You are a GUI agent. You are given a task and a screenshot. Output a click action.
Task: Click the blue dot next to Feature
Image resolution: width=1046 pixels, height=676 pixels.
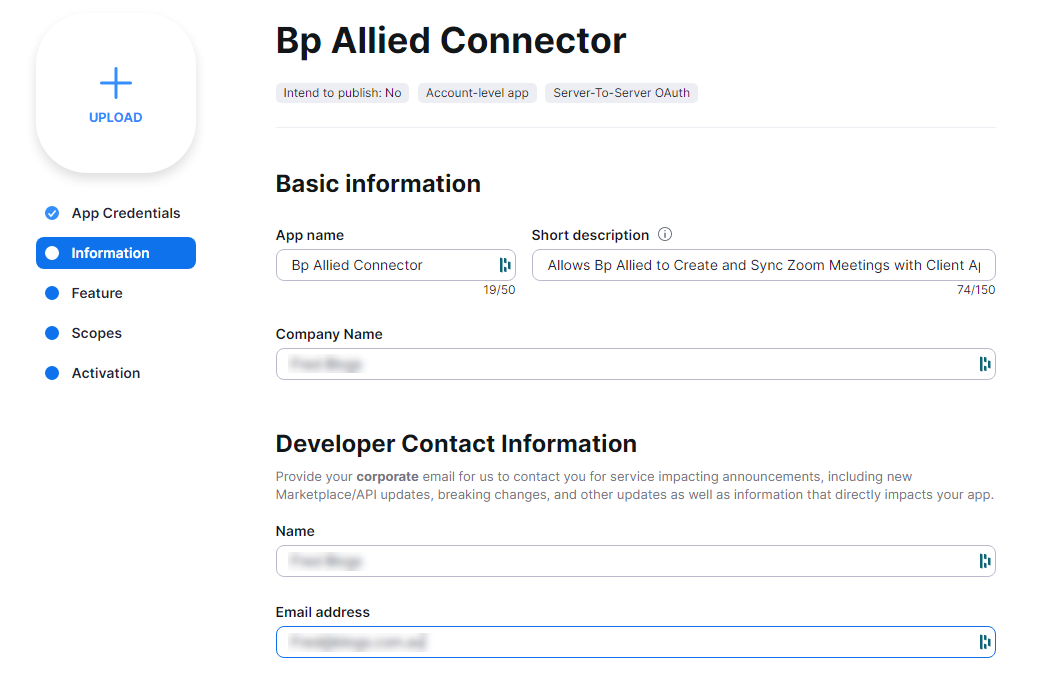(52, 293)
